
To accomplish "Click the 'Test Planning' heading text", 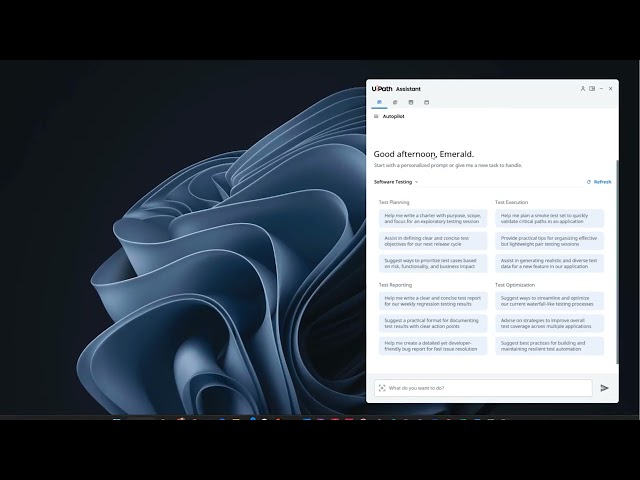I will click(x=394, y=202).
